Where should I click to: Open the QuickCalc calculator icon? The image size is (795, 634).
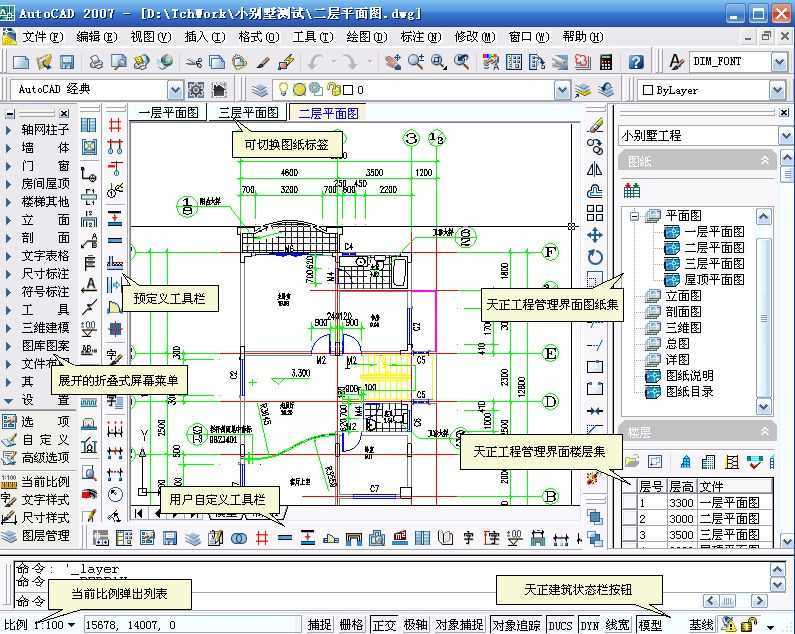[x=606, y=62]
